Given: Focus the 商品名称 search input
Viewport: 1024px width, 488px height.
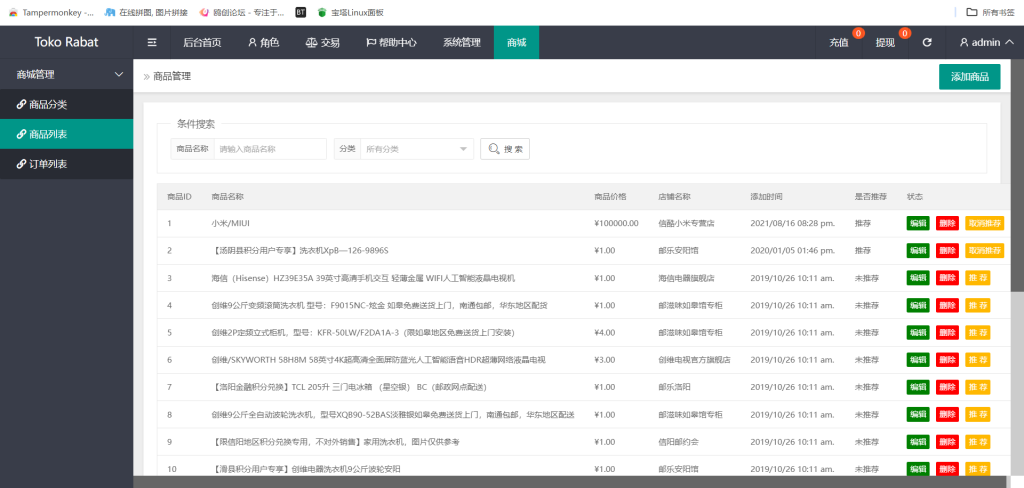Looking at the screenshot, I should click(x=270, y=149).
